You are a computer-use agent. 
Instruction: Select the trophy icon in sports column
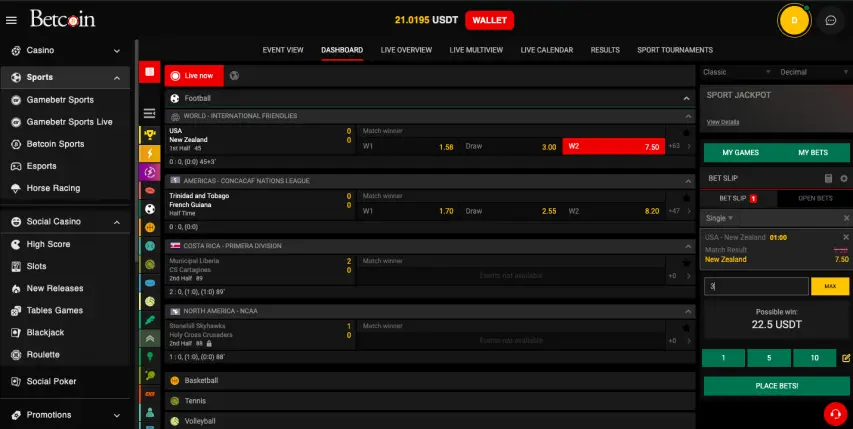click(150, 134)
